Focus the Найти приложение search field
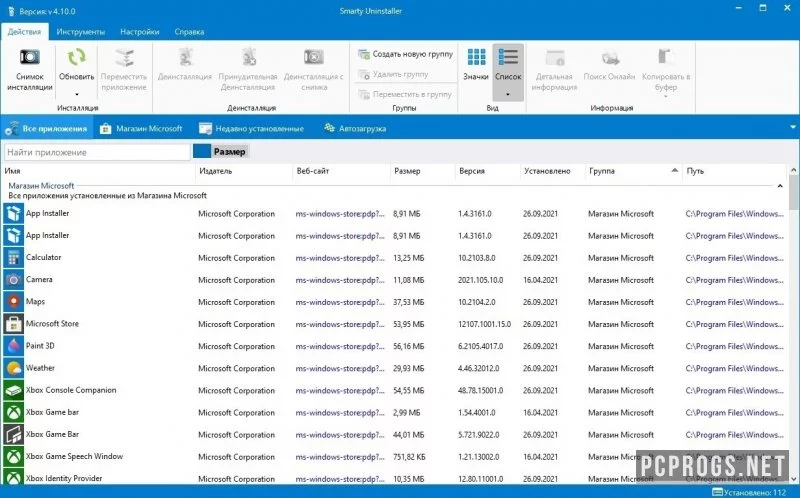 coord(97,152)
